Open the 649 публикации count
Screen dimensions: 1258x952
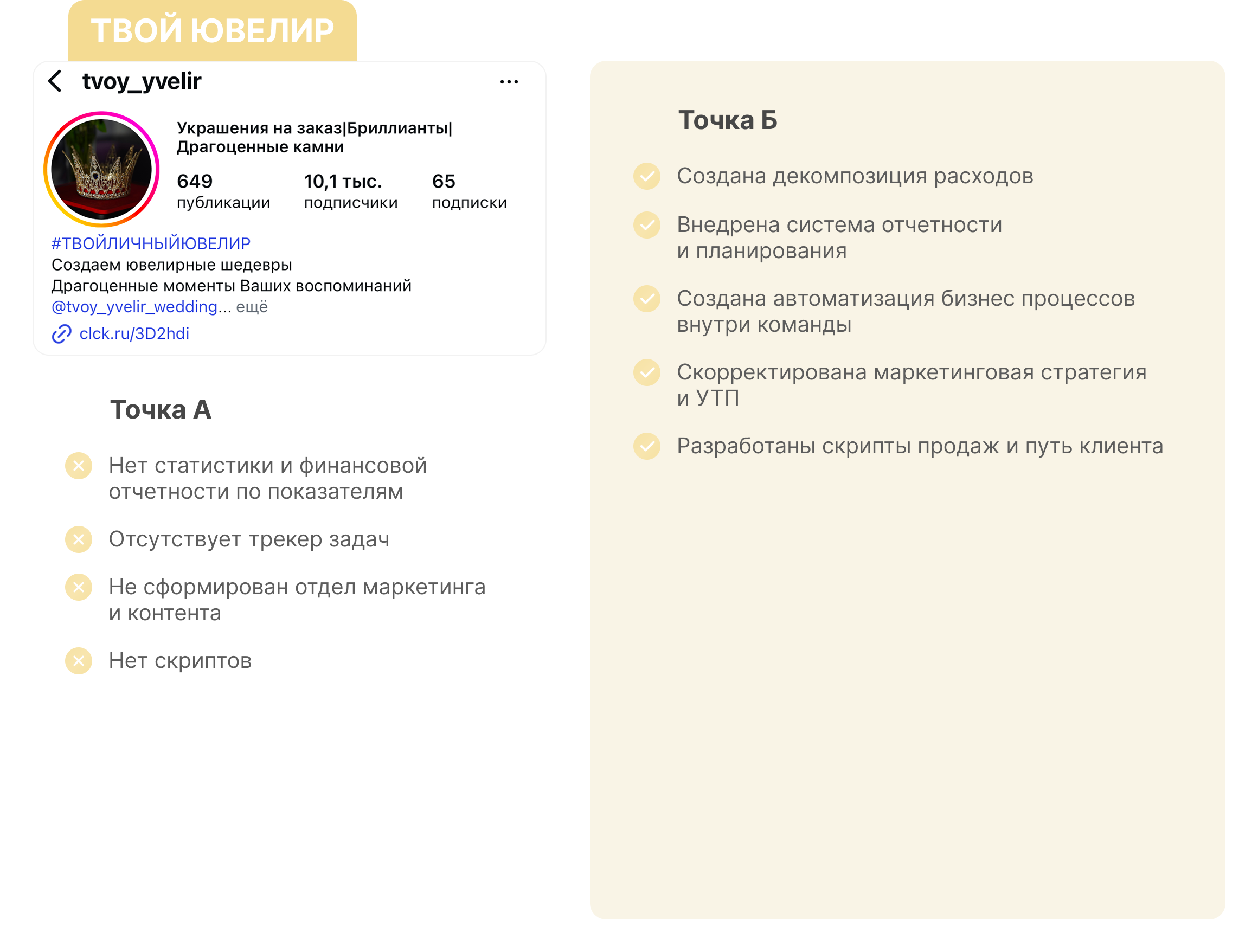coord(222,191)
